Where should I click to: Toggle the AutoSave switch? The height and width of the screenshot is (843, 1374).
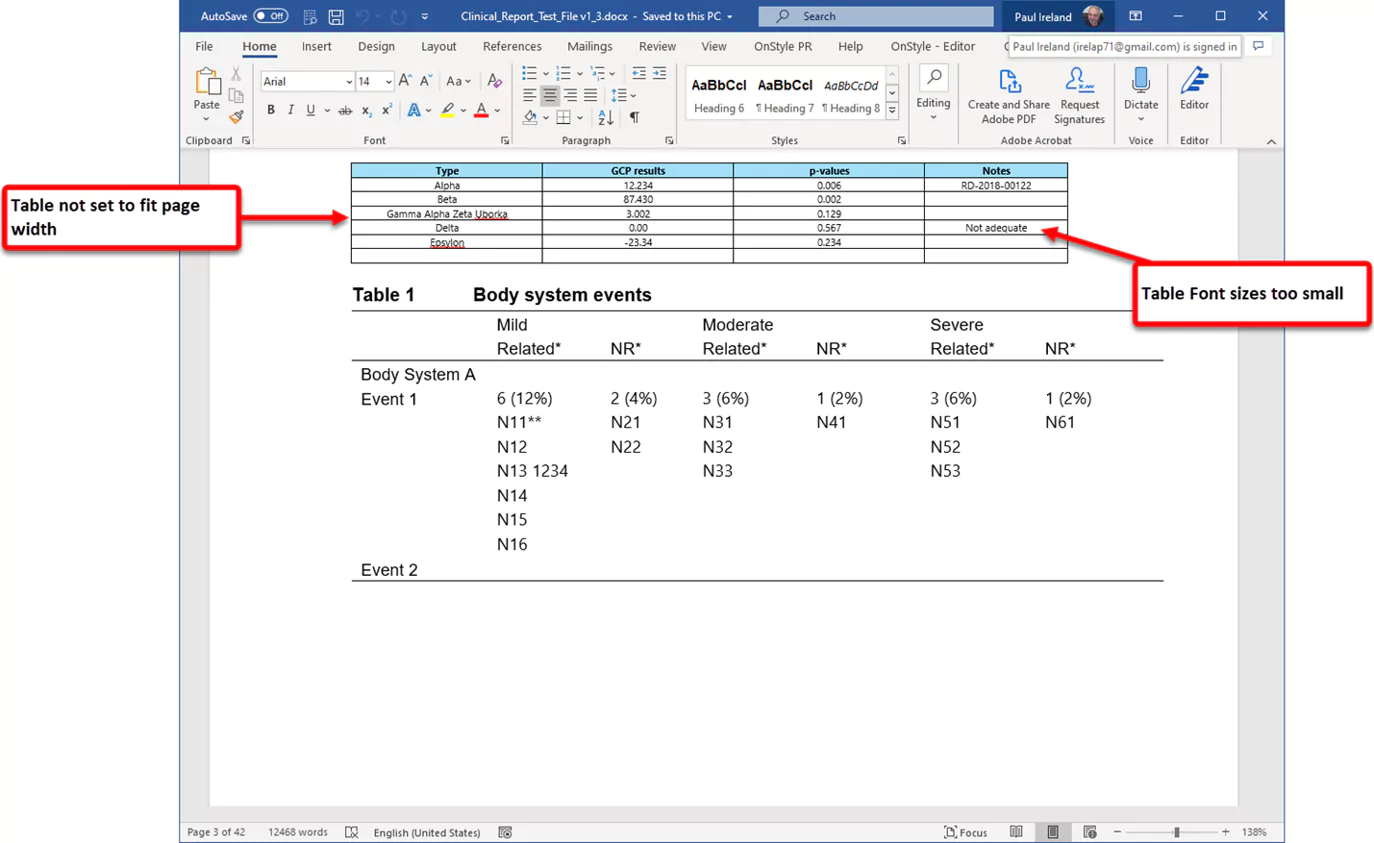click(x=270, y=16)
